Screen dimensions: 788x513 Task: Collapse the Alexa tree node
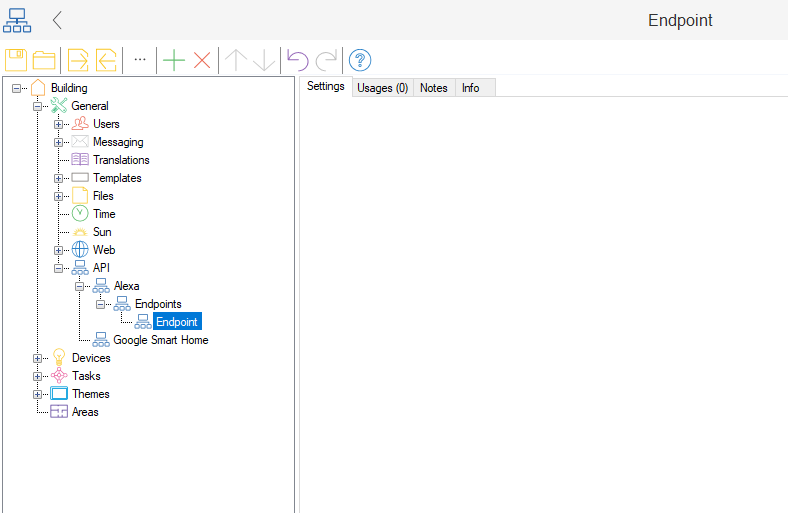[80, 286]
